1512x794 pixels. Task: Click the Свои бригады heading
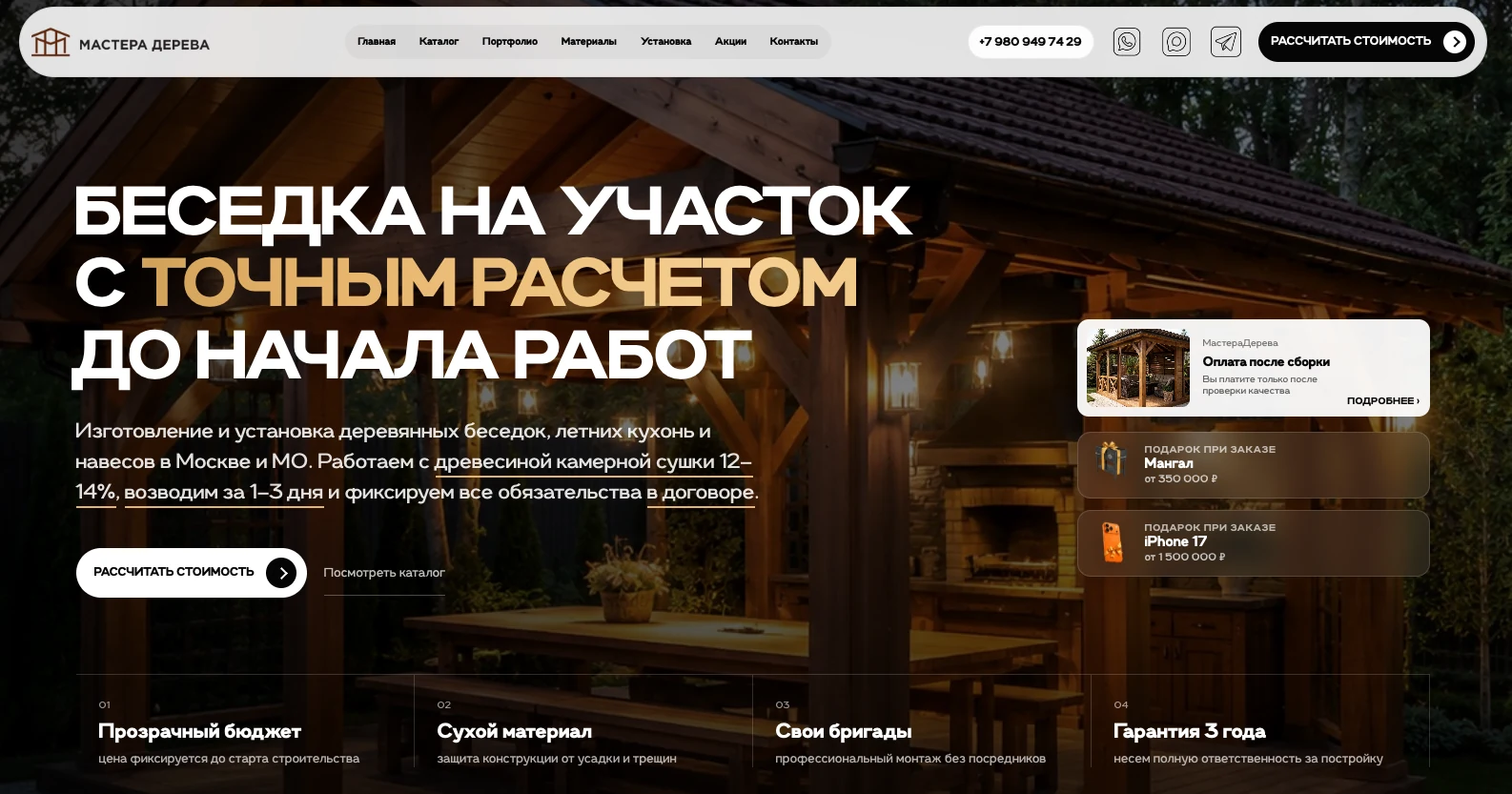click(x=844, y=732)
